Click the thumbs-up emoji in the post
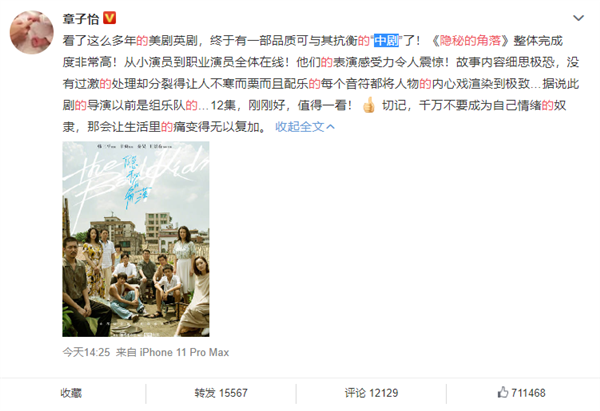 click(369, 105)
